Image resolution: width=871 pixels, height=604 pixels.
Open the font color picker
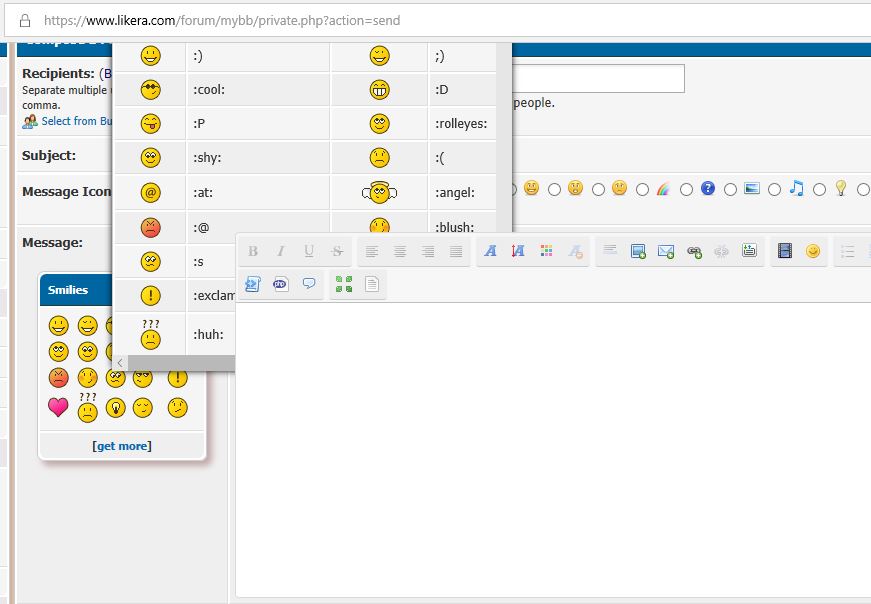546,252
